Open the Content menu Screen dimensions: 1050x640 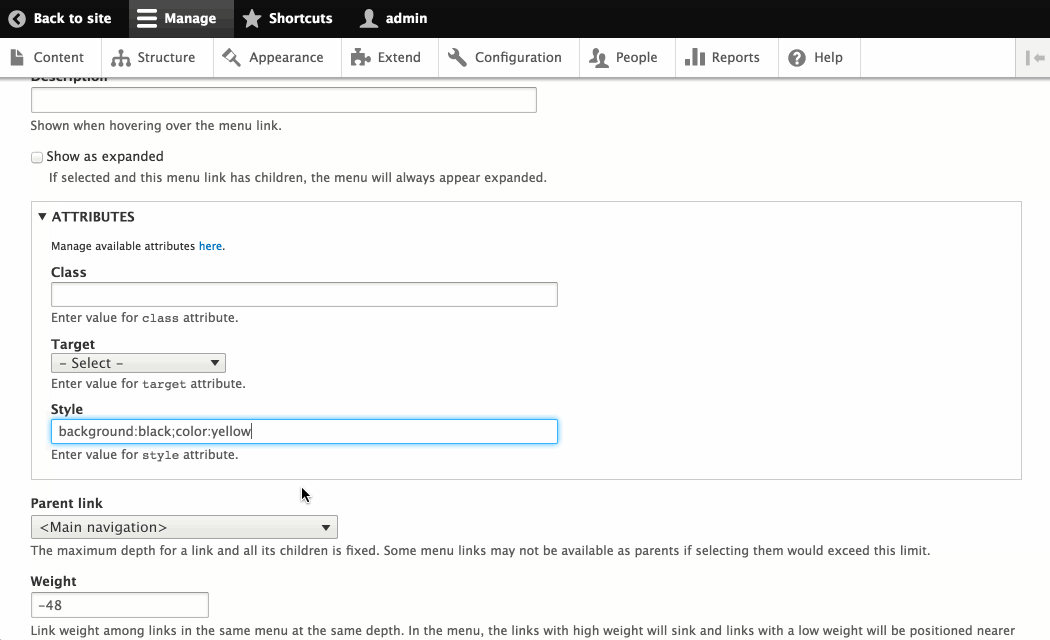[x=51, y=58]
